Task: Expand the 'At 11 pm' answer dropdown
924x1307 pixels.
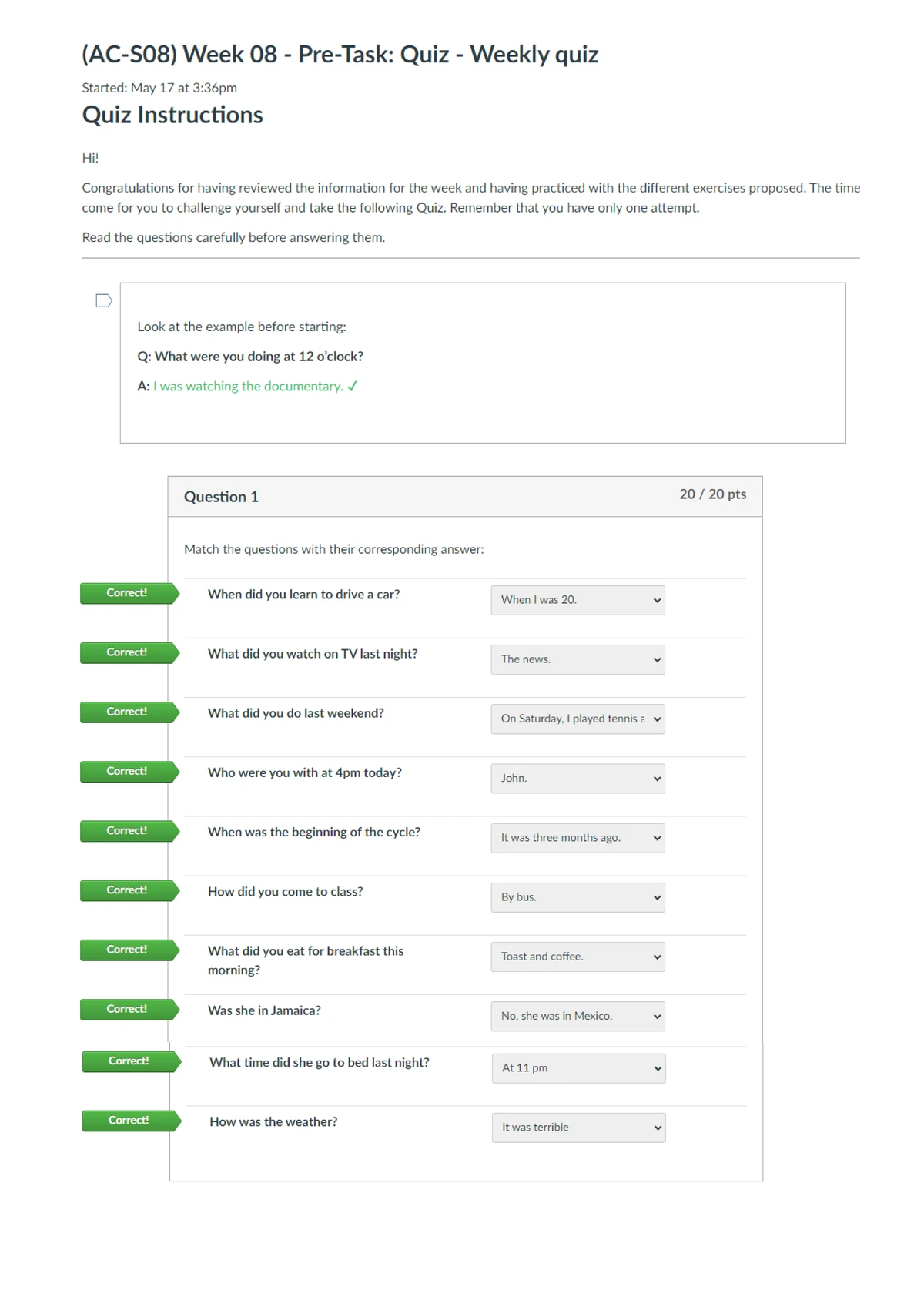Action: (x=578, y=1068)
